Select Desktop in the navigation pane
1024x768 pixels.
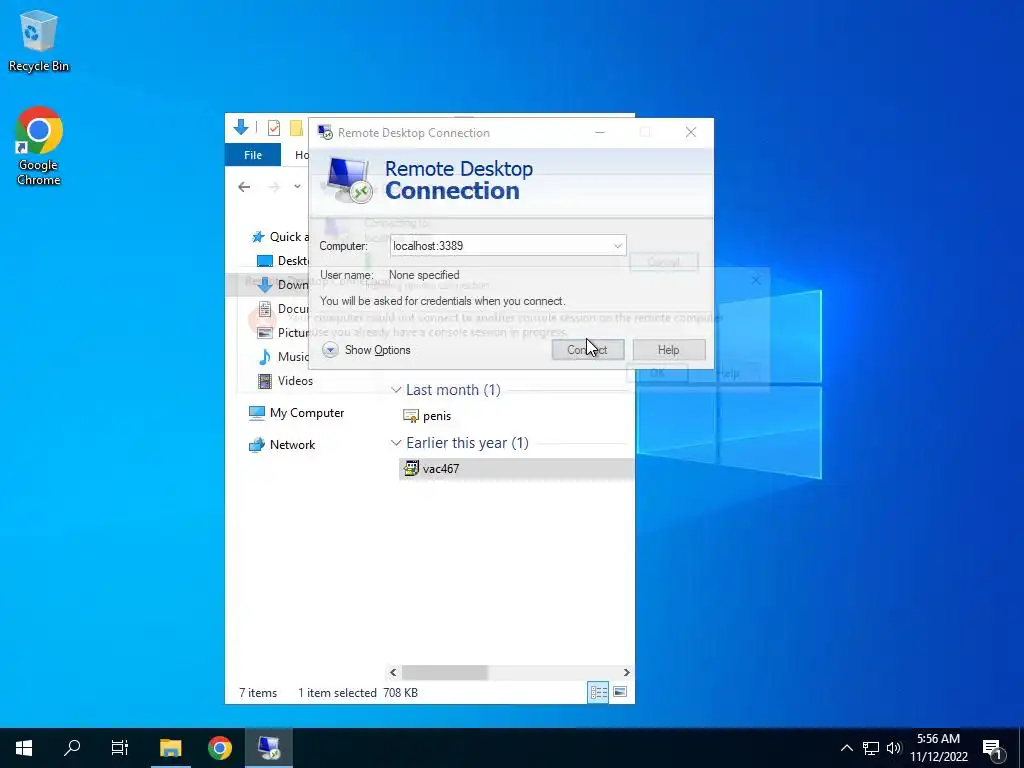[283, 261]
